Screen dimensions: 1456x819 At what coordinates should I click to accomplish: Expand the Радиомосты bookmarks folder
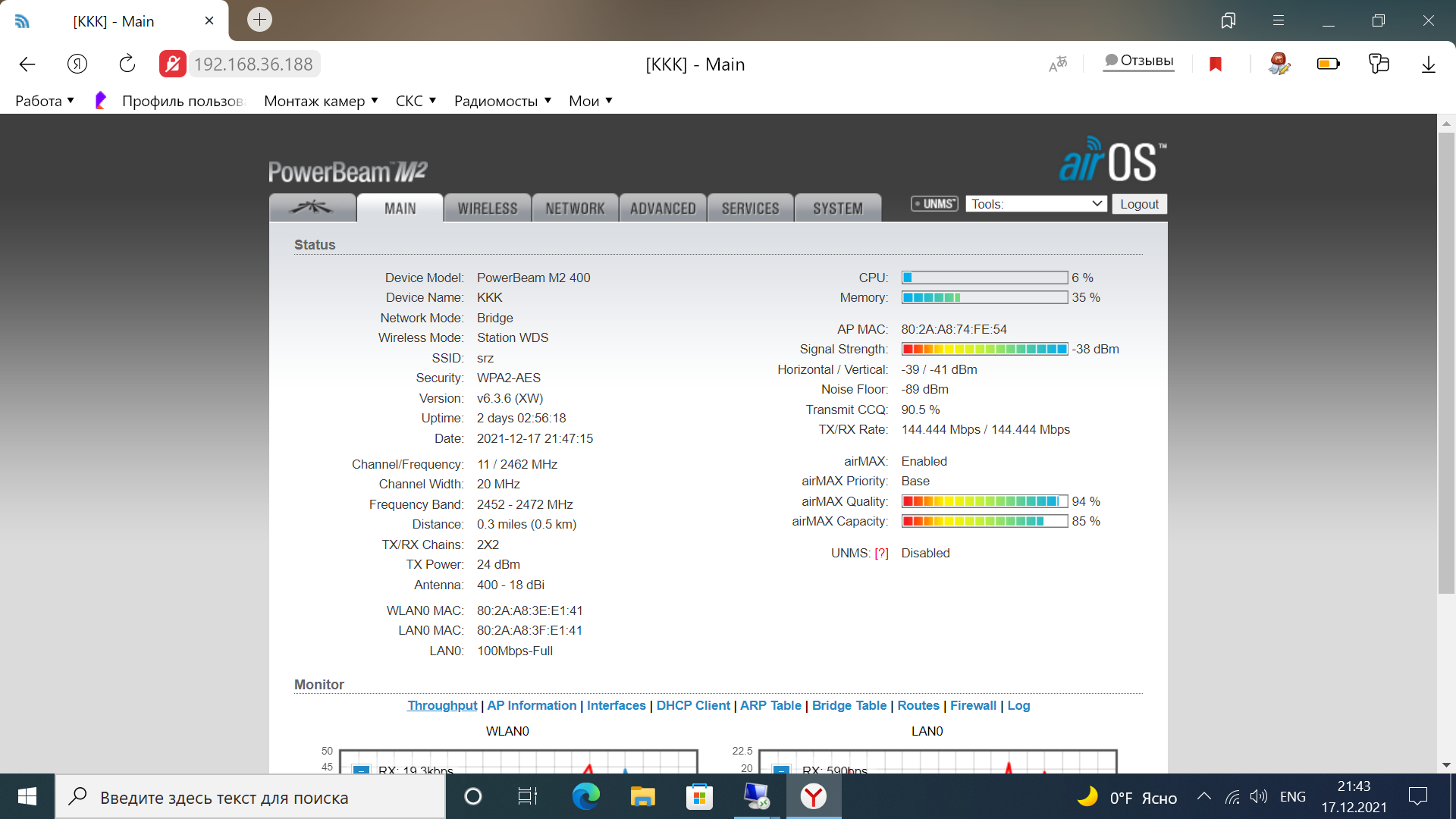pyautogui.click(x=503, y=101)
